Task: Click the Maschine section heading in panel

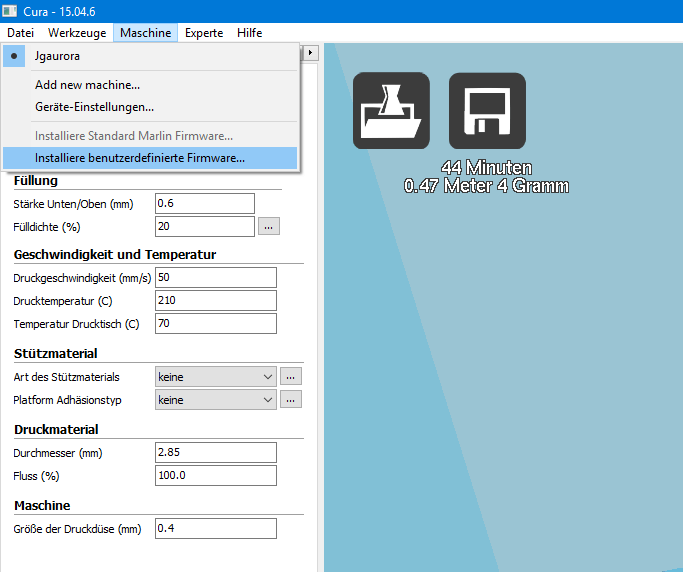Action: pyautogui.click(x=42, y=505)
